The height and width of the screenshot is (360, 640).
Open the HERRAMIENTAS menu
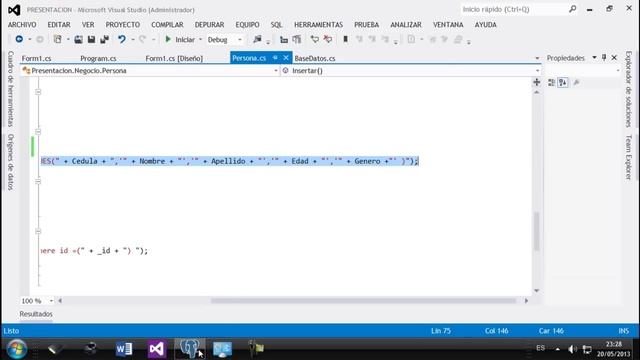pos(318,25)
